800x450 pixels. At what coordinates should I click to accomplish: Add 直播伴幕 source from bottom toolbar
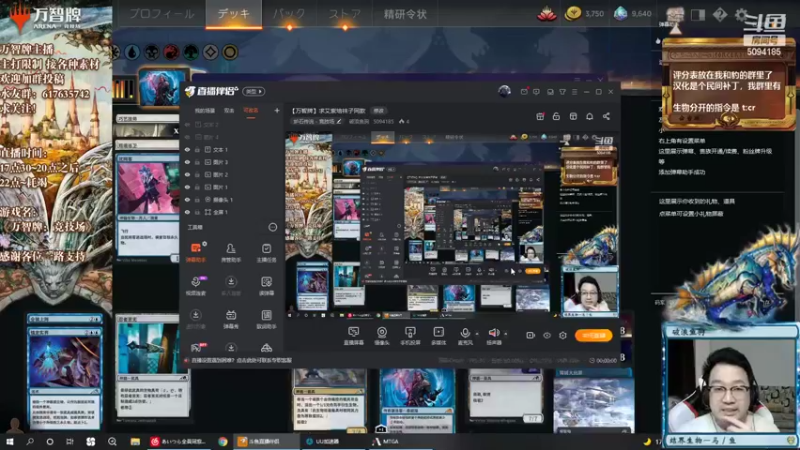(353, 336)
